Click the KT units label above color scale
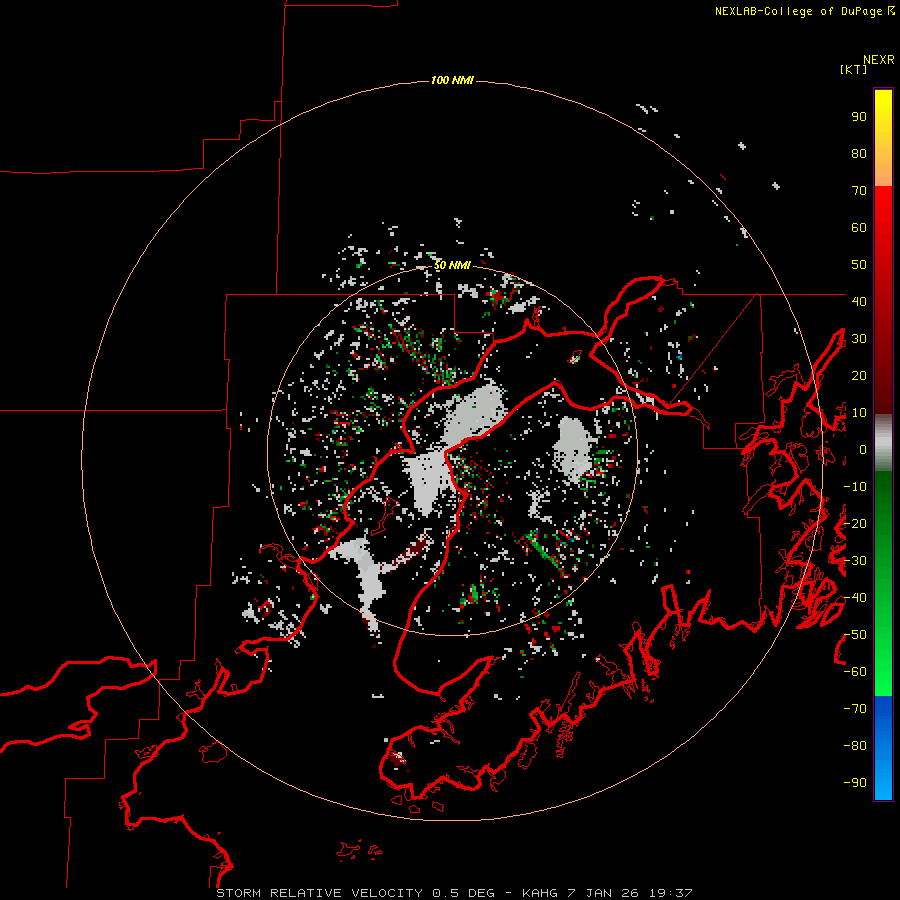This screenshot has width=900, height=900. 853,69
